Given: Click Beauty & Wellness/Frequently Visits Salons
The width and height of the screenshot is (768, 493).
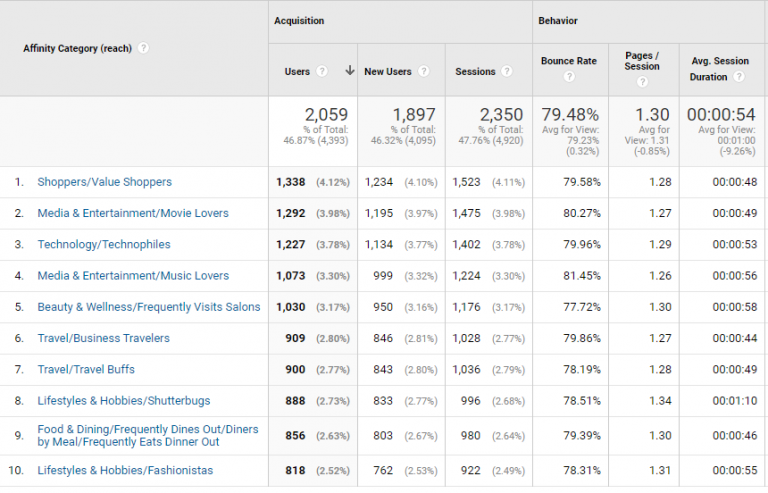Looking at the screenshot, I should pos(148,307).
